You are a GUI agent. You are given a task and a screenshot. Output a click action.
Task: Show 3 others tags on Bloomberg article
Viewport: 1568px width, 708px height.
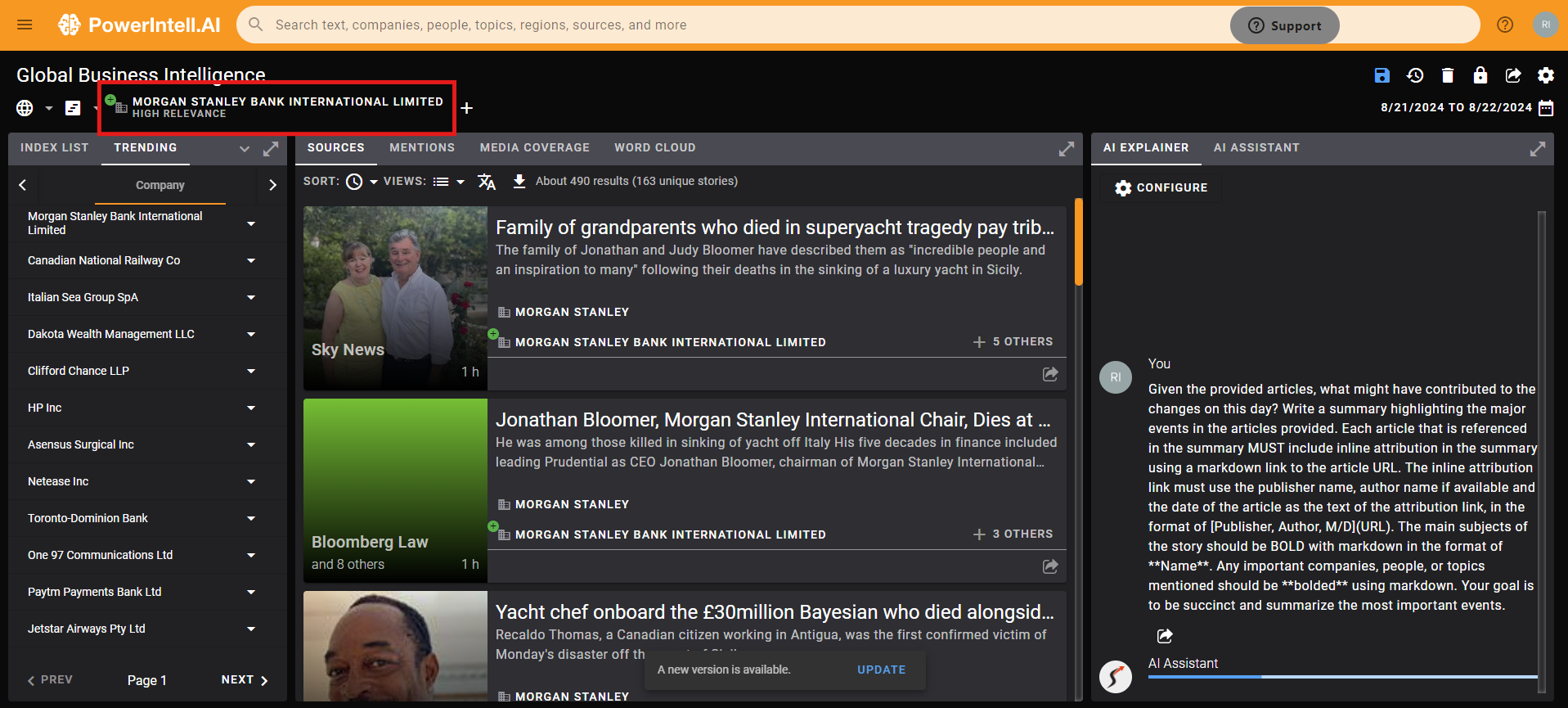click(x=1013, y=534)
